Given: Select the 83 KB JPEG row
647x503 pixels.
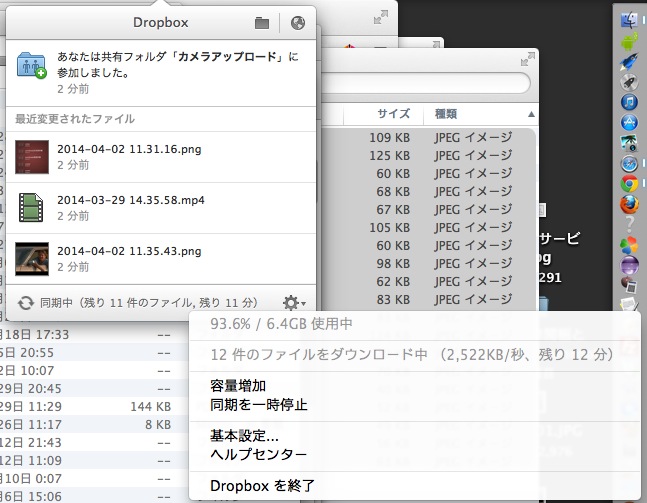Looking at the screenshot, I should [x=429, y=299].
